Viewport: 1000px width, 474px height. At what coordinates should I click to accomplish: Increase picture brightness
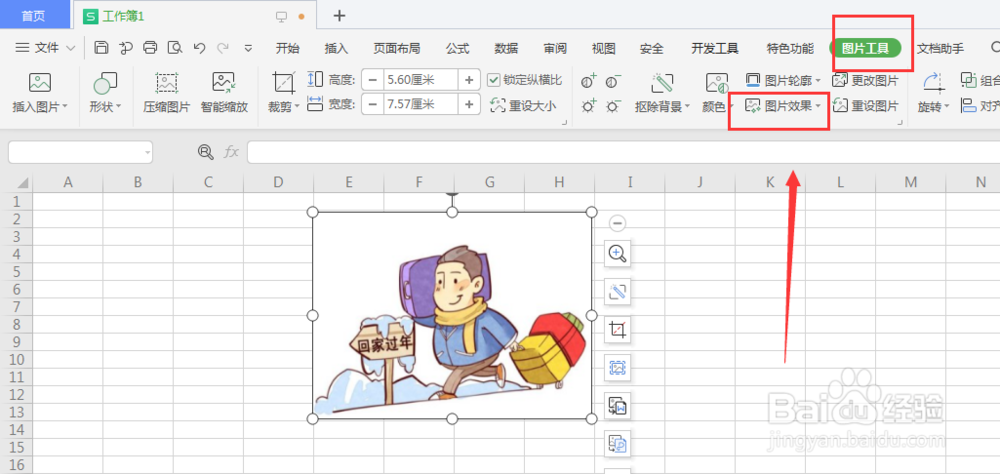[589, 105]
